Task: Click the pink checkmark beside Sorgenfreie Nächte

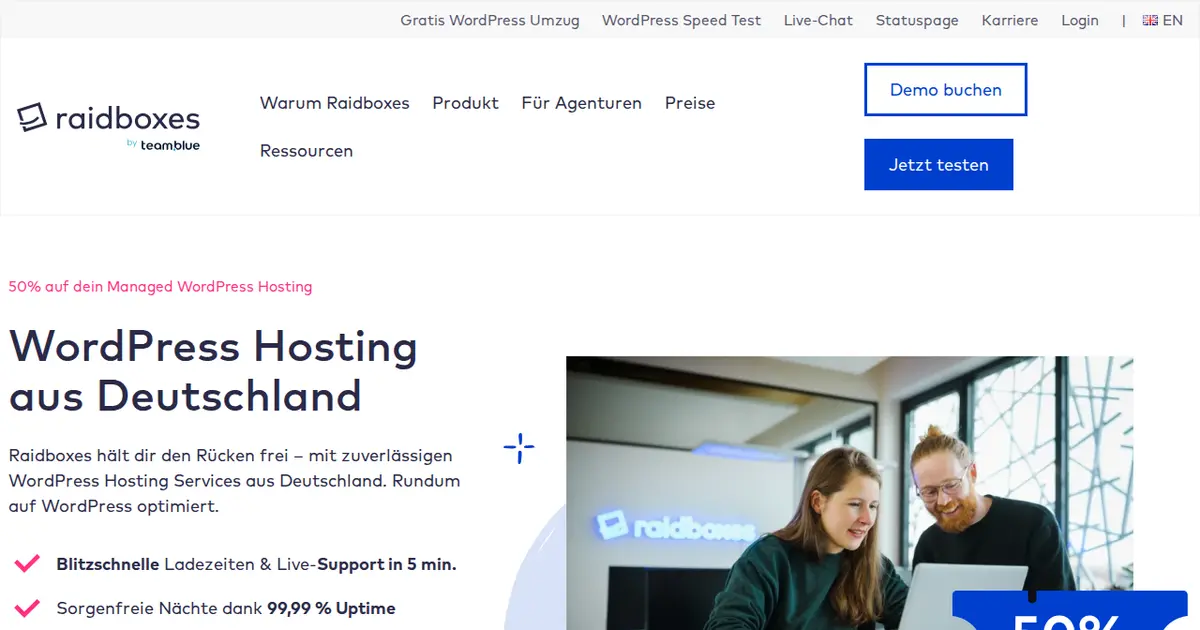Action: (x=27, y=608)
